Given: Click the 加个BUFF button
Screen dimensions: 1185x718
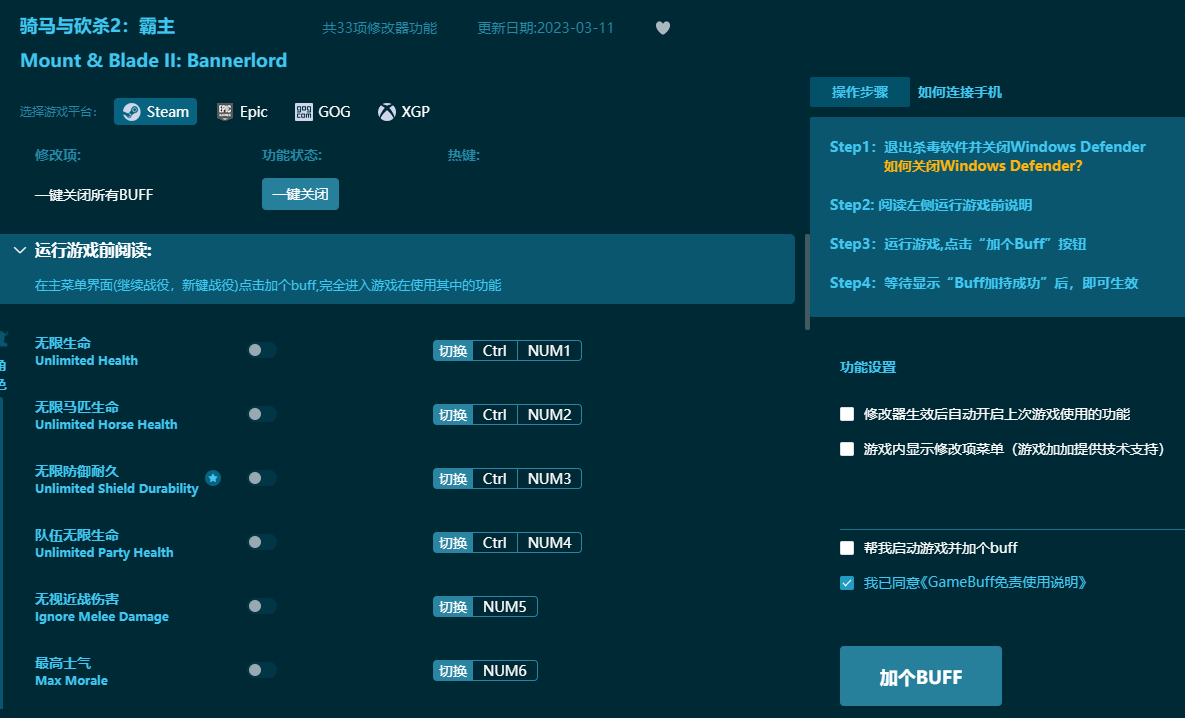Looking at the screenshot, I should pyautogui.click(x=920, y=676).
